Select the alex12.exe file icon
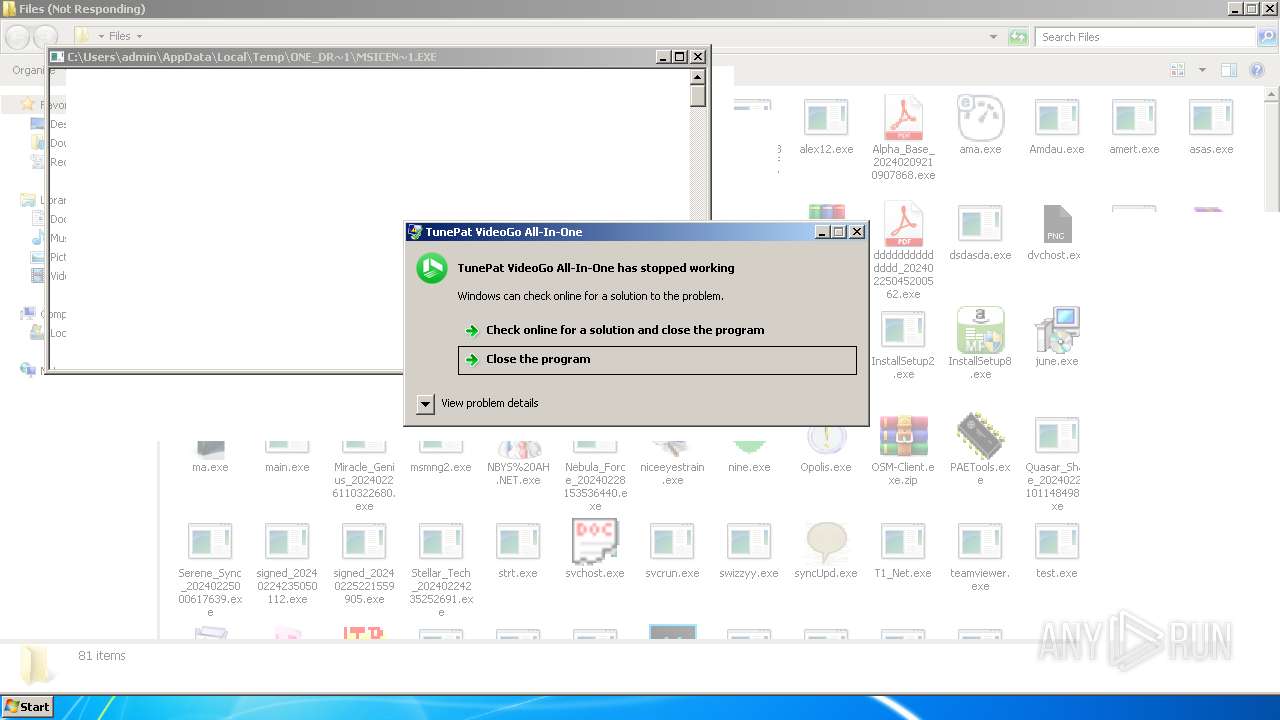Viewport: 1280px width, 720px height. tap(826, 118)
